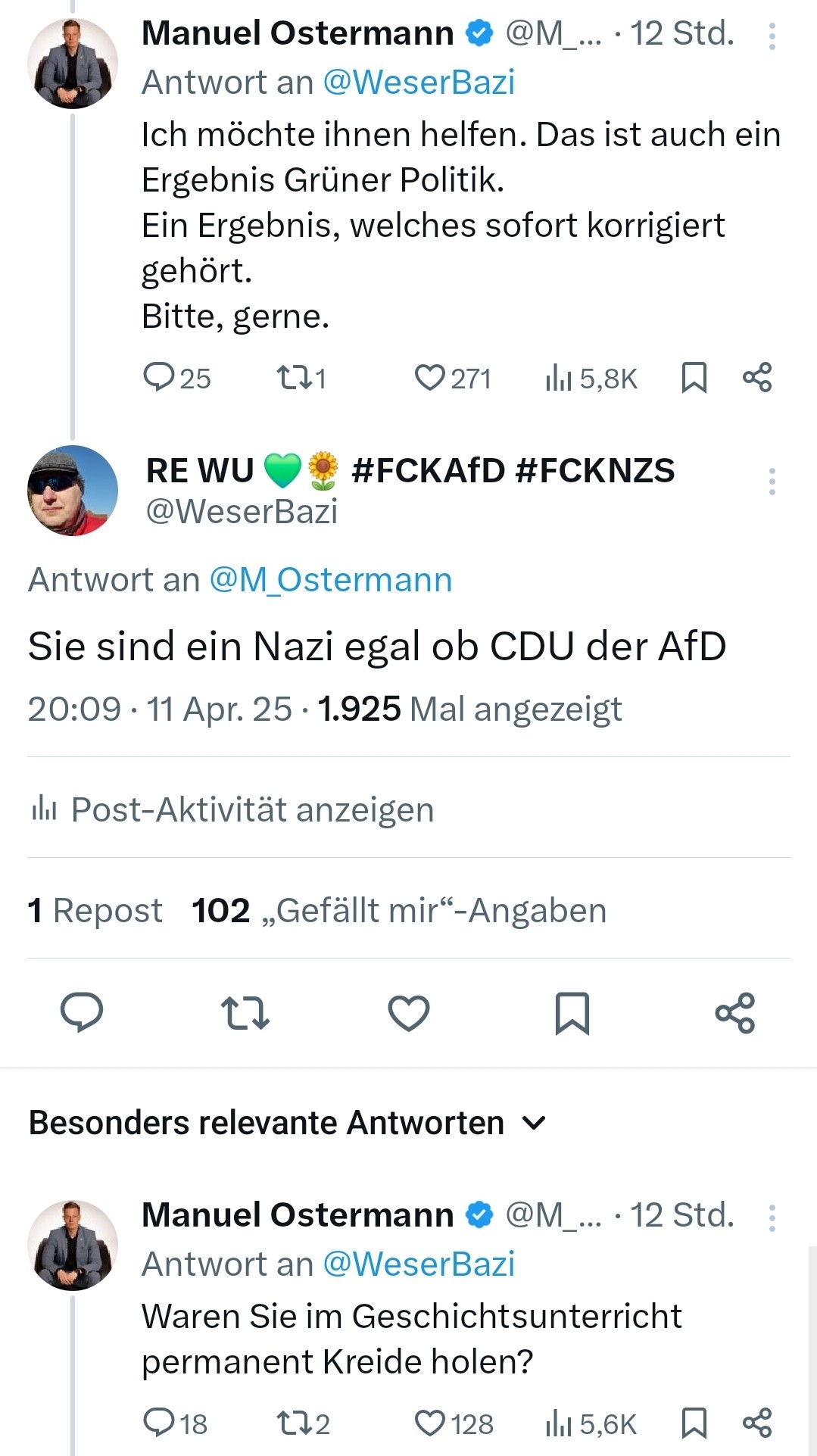The height and width of the screenshot is (1456, 817).
Task: Bookmark the main WeserBazi post
Action: pos(572,1013)
